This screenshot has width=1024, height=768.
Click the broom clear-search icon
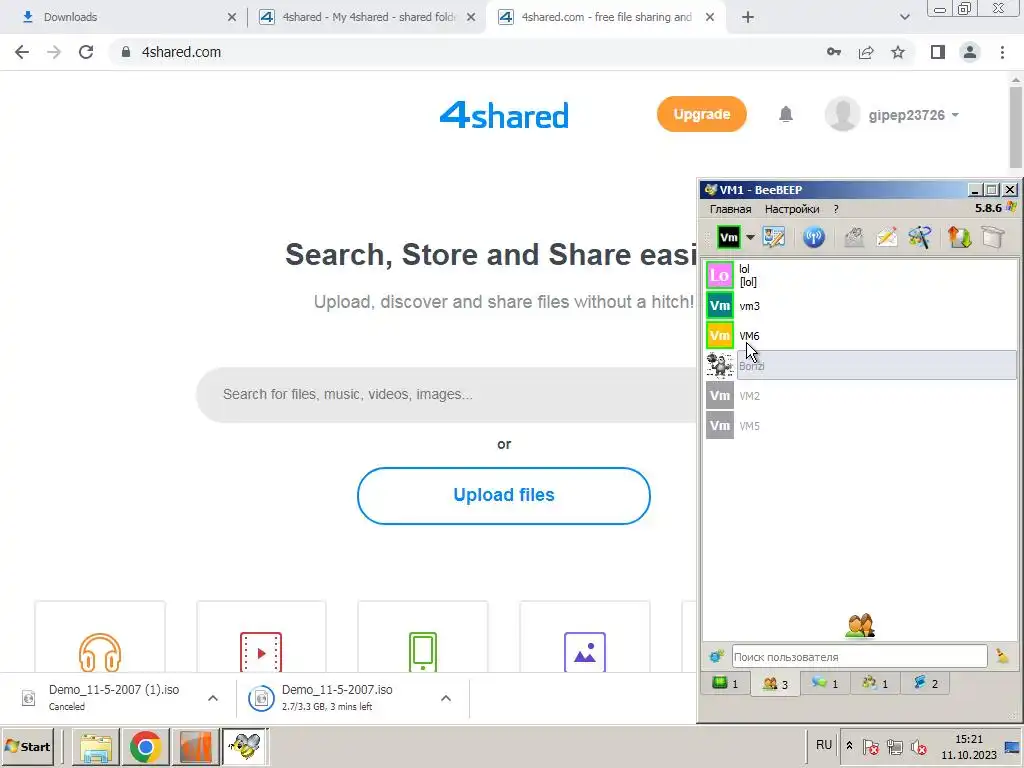[1002, 656]
